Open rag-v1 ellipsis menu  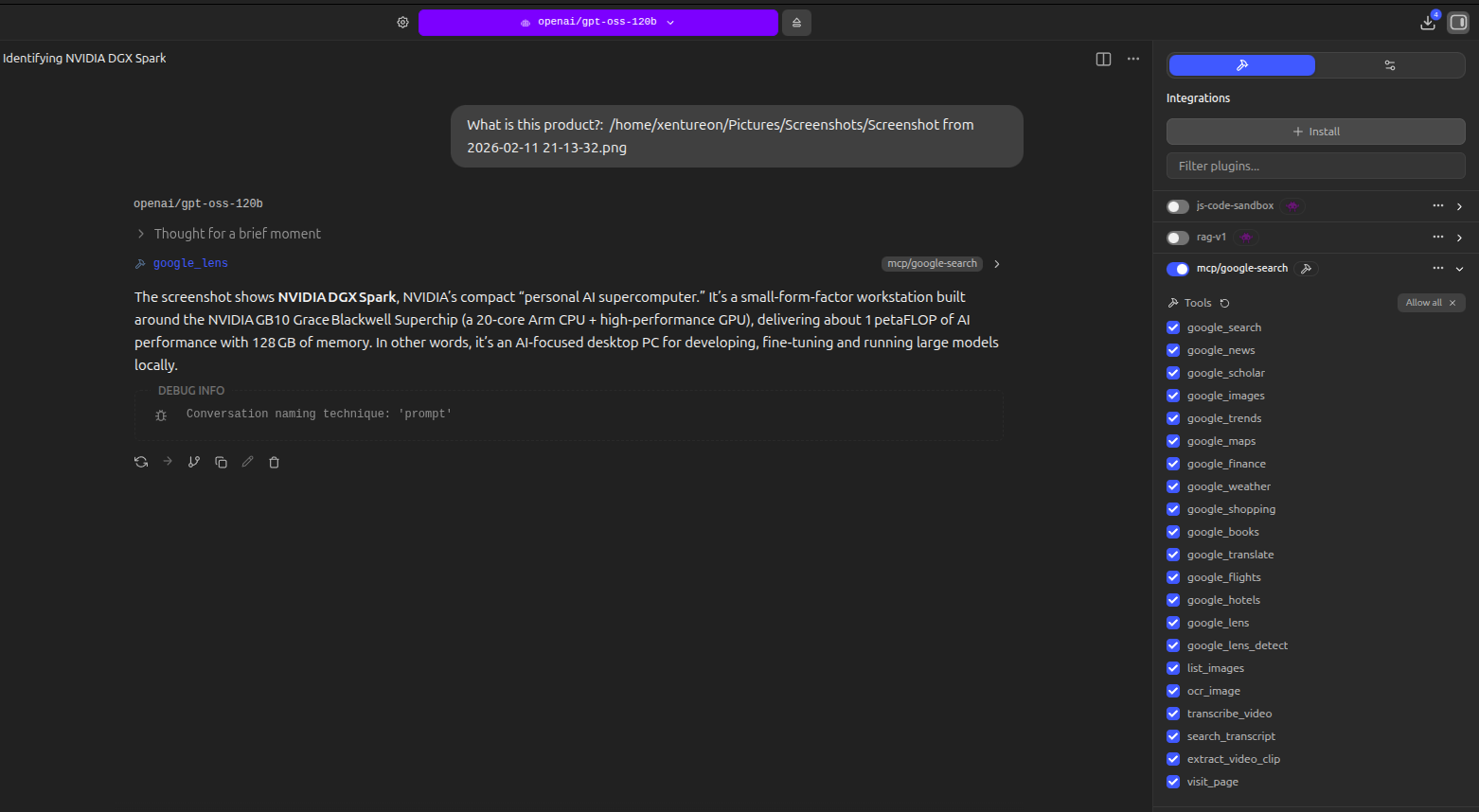(x=1438, y=237)
